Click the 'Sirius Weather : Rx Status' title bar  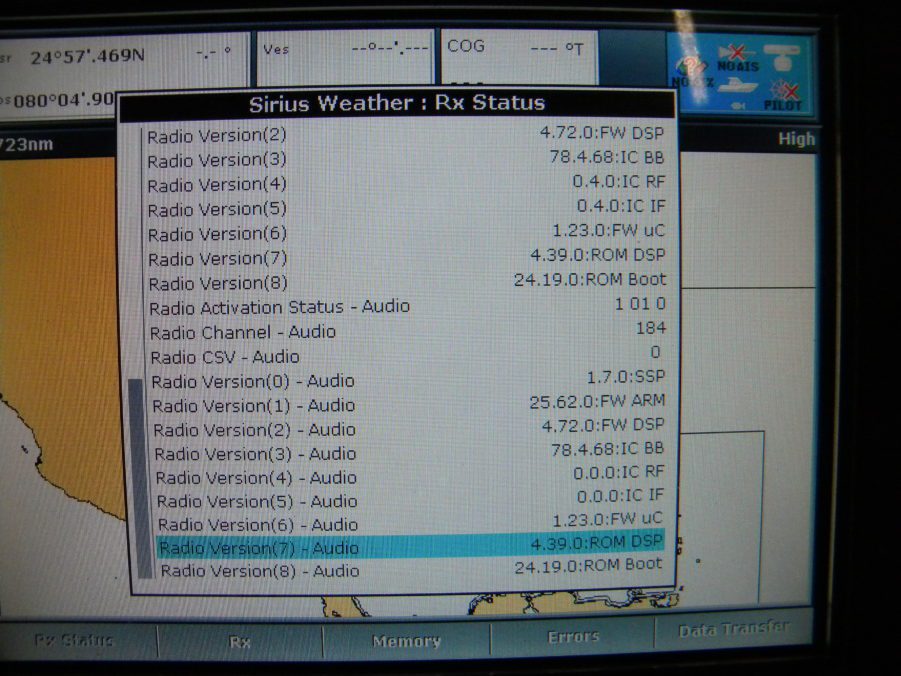[396, 104]
